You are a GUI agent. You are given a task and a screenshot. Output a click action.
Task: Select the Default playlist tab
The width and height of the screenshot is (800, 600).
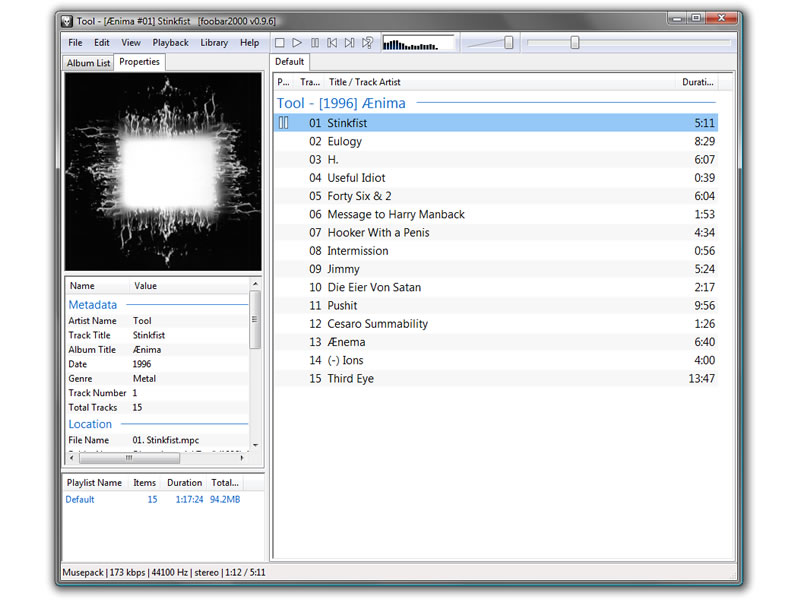(x=290, y=62)
